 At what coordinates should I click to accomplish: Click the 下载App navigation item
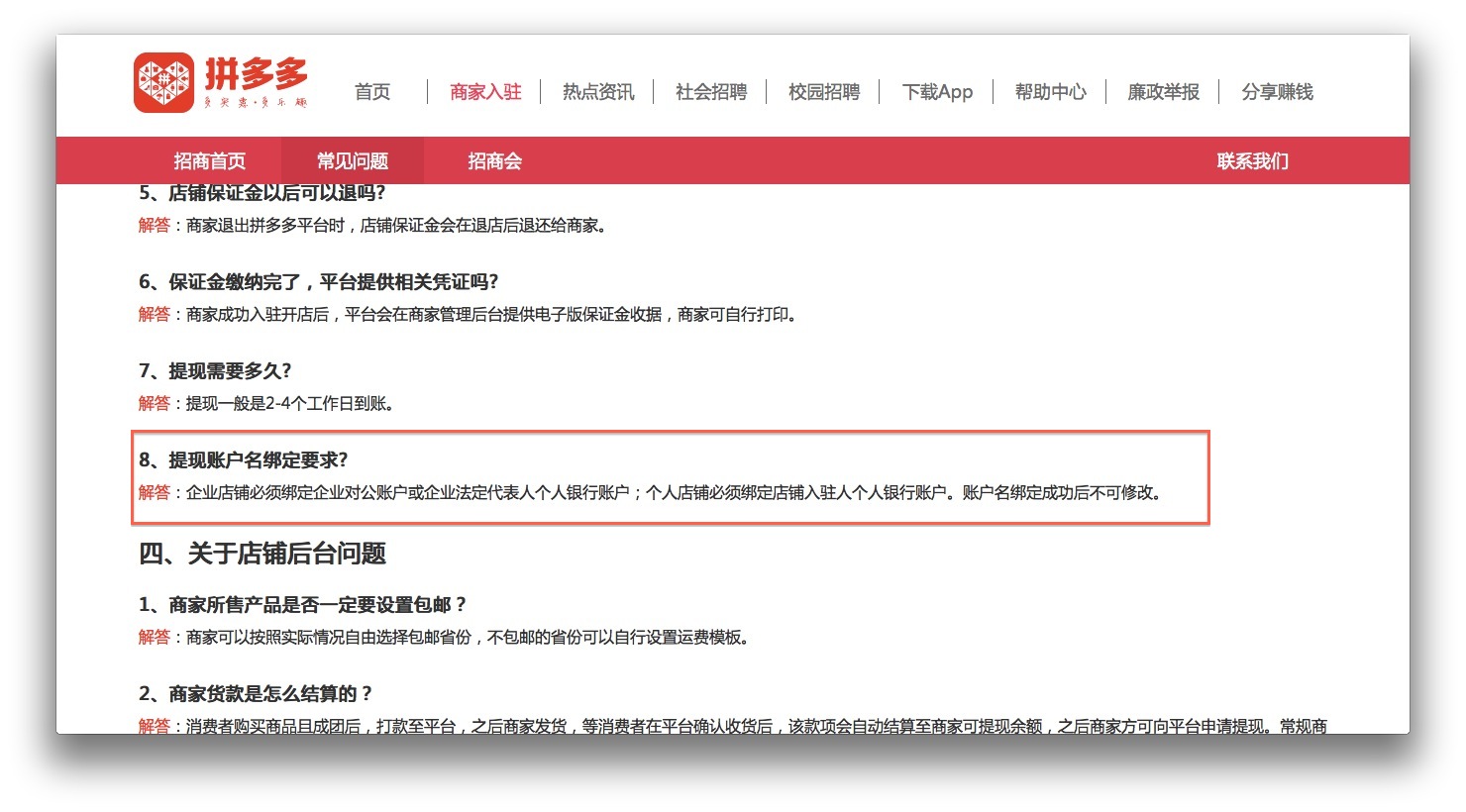(x=937, y=92)
